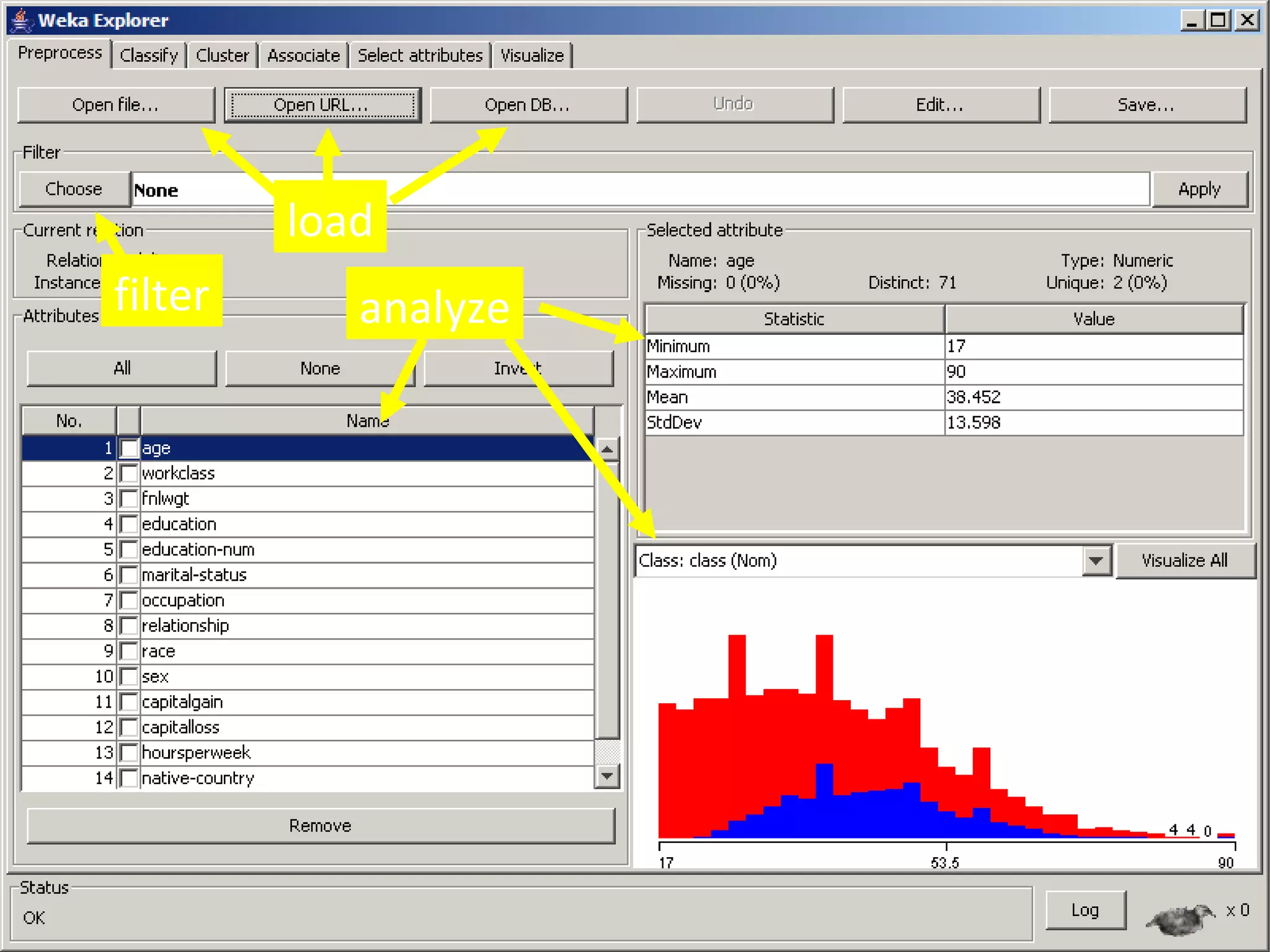Click the attribute list scroll-down arrow
The image size is (1270, 952).
(608, 776)
